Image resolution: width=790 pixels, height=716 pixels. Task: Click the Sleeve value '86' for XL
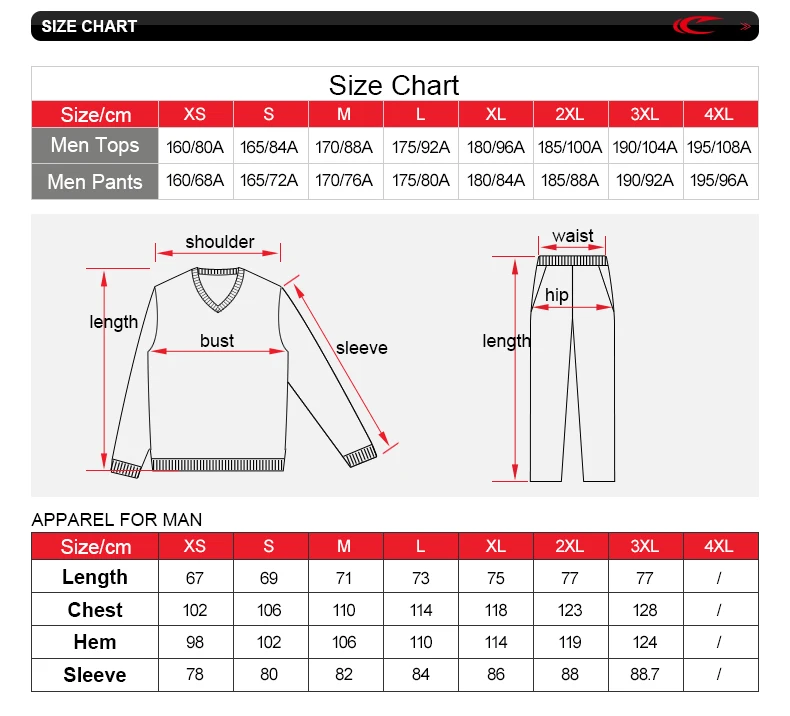[496, 674]
